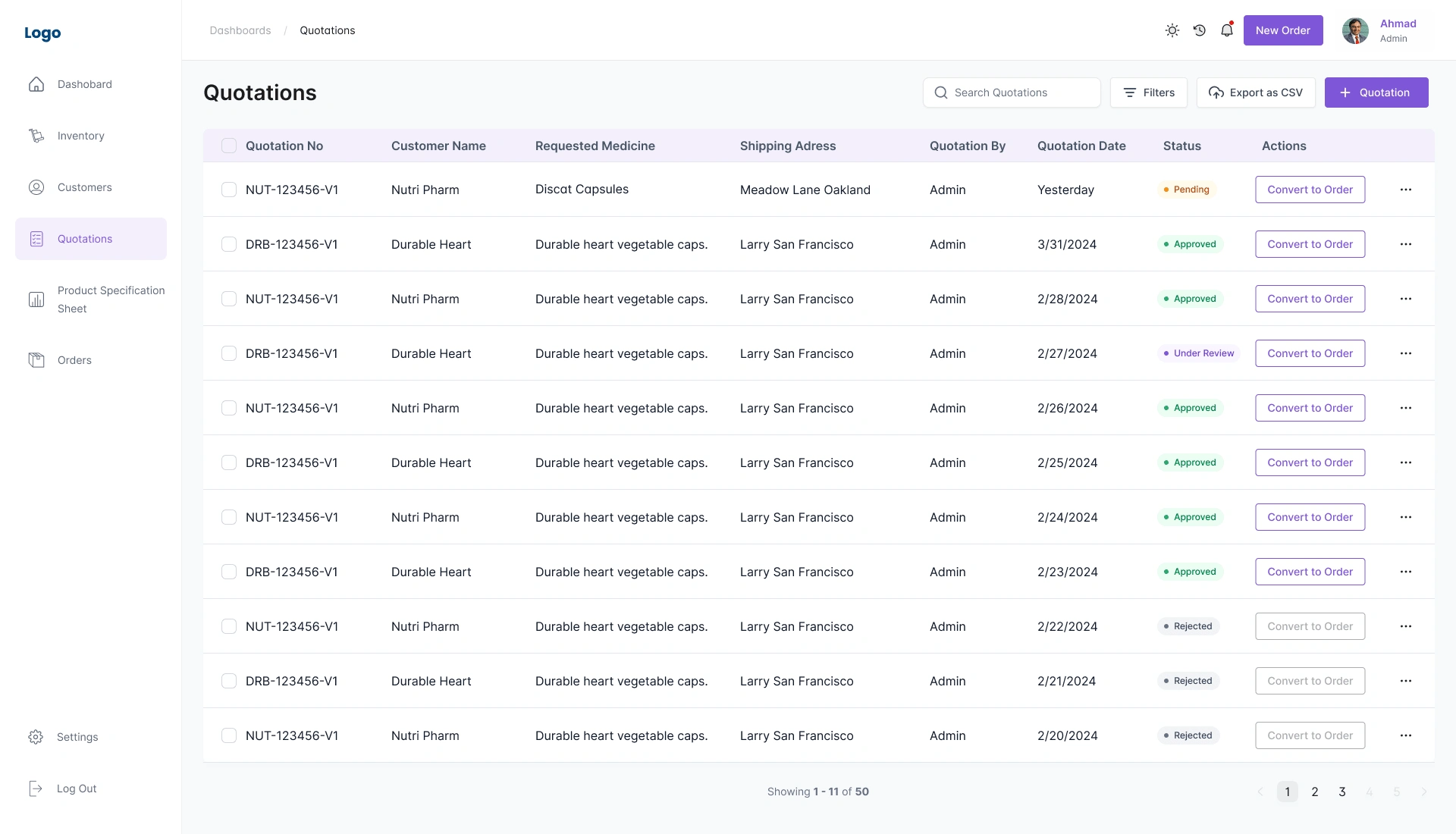The width and height of the screenshot is (1456, 834).
Task: Toggle the light theme sun icon
Action: click(1172, 30)
